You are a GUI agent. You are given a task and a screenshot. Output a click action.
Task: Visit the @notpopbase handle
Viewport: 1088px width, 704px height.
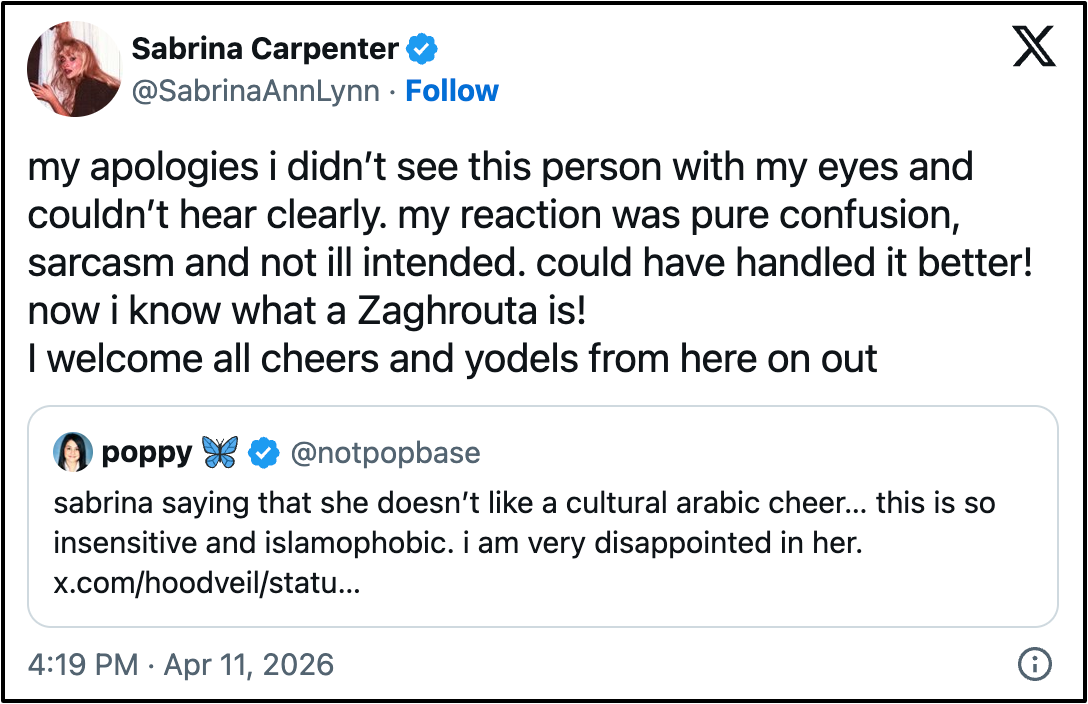(x=385, y=453)
